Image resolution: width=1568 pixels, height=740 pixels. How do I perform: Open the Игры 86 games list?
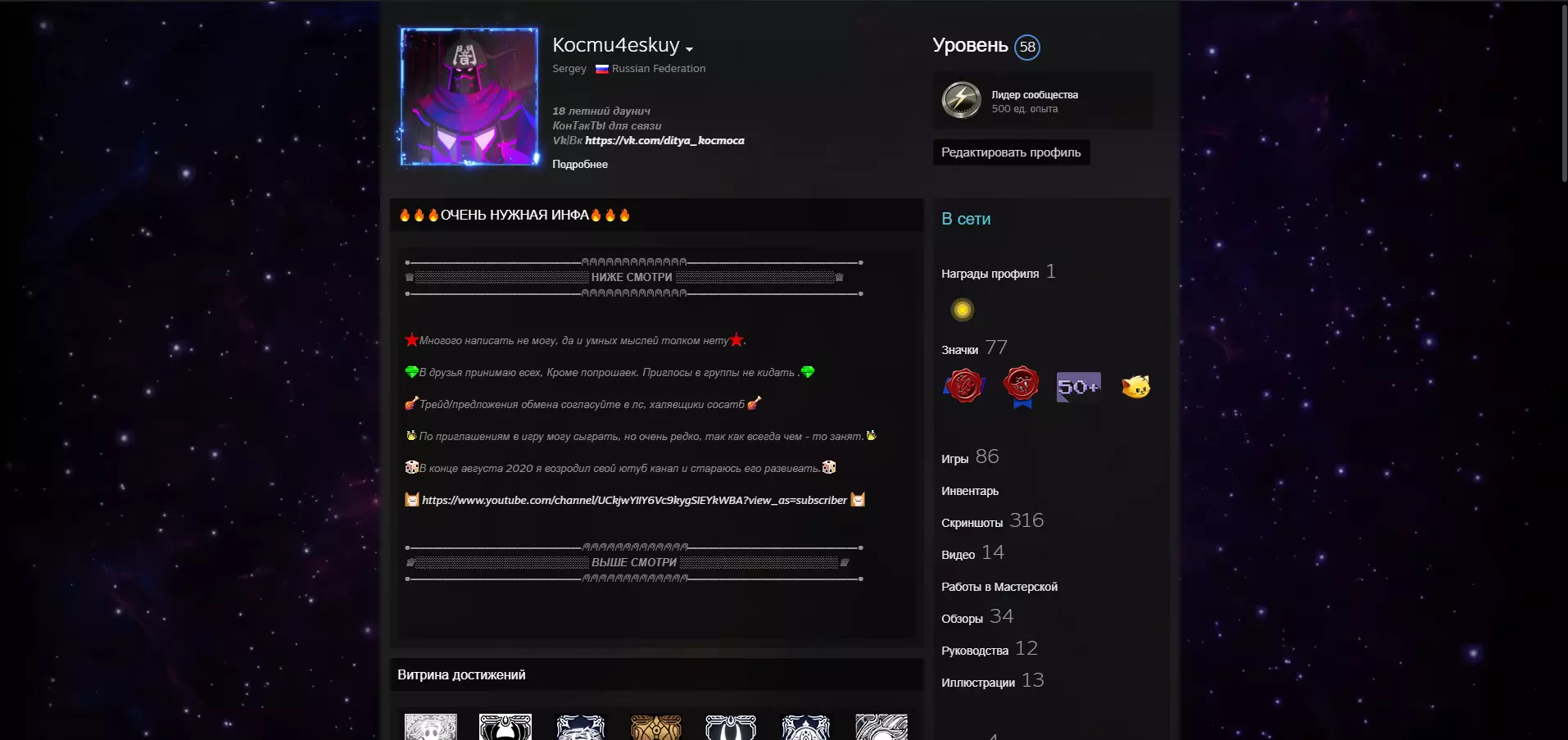(x=970, y=457)
